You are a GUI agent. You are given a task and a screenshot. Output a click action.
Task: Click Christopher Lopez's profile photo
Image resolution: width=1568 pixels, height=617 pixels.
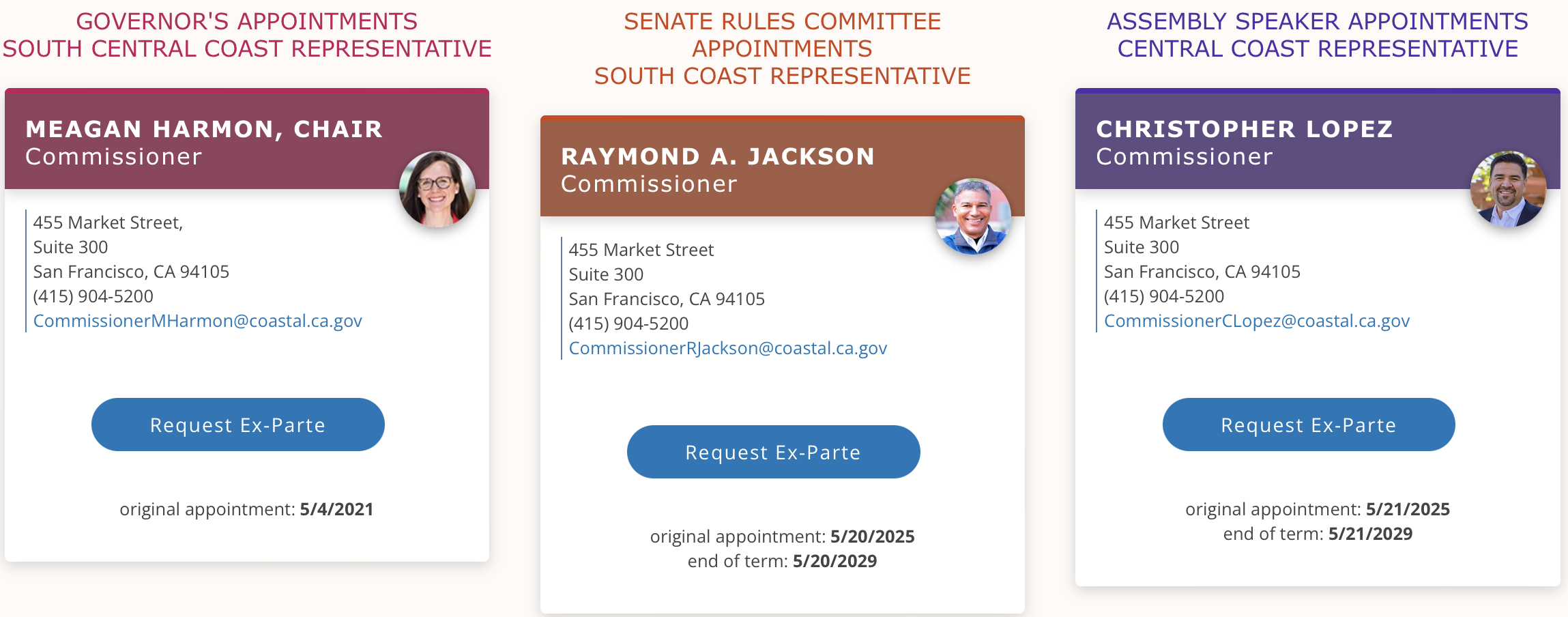[x=1508, y=189]
